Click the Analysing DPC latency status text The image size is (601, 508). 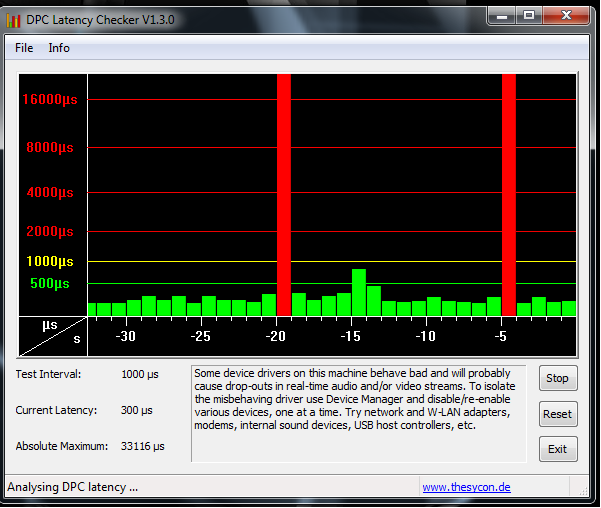coord(72,487)
